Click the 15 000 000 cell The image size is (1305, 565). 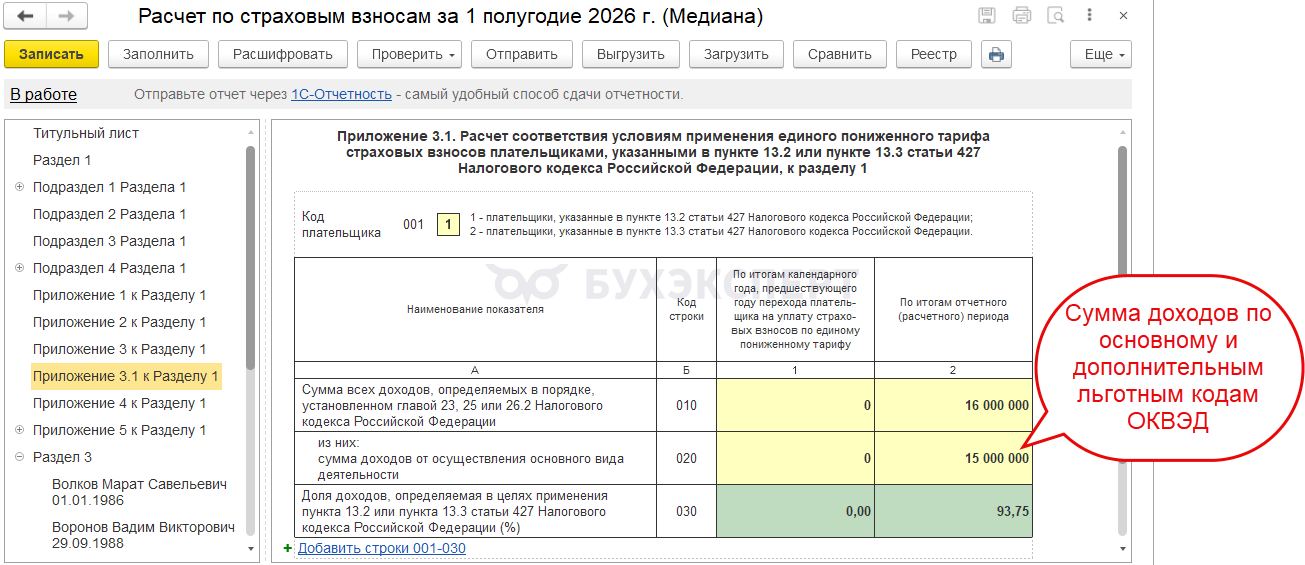coord(953,458)
